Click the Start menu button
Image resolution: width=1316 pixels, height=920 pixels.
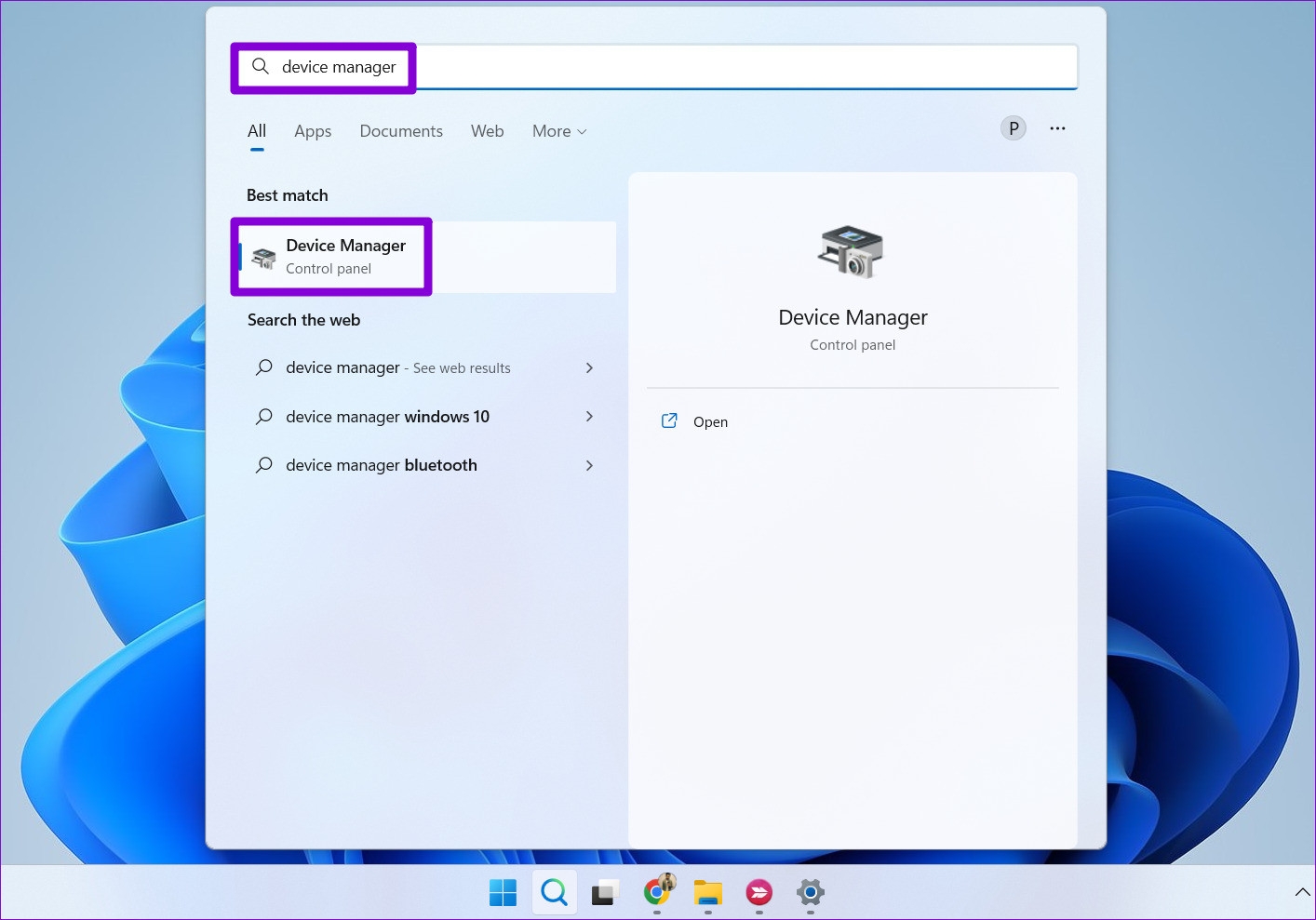503,892
